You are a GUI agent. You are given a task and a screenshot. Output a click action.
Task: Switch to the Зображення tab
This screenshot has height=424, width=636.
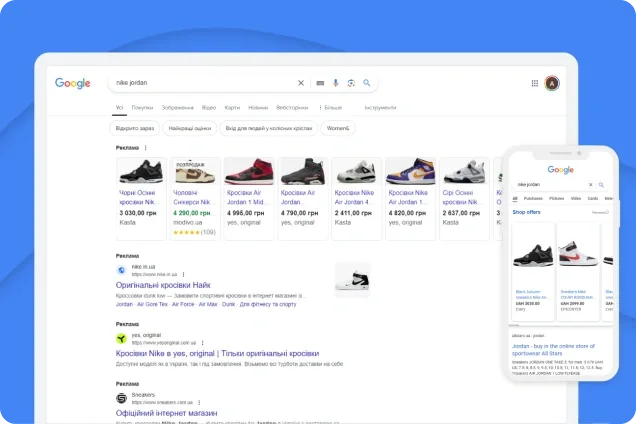tap(178, 108)
